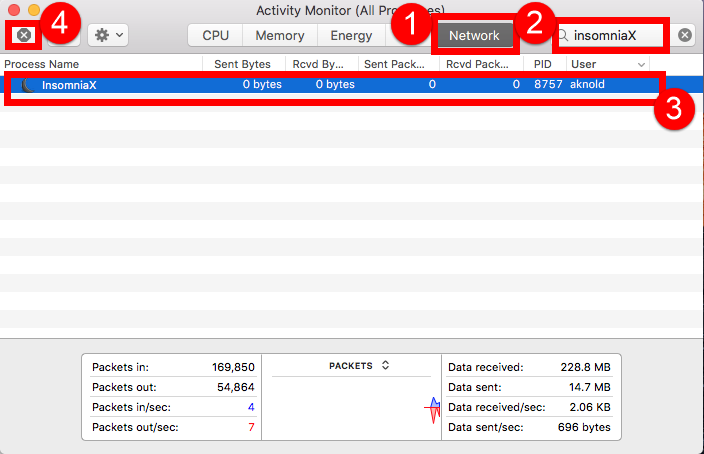Screen dimensions: 704x454
Task: Sort by Sent Packets column header
Action: (x=397, y=64)
